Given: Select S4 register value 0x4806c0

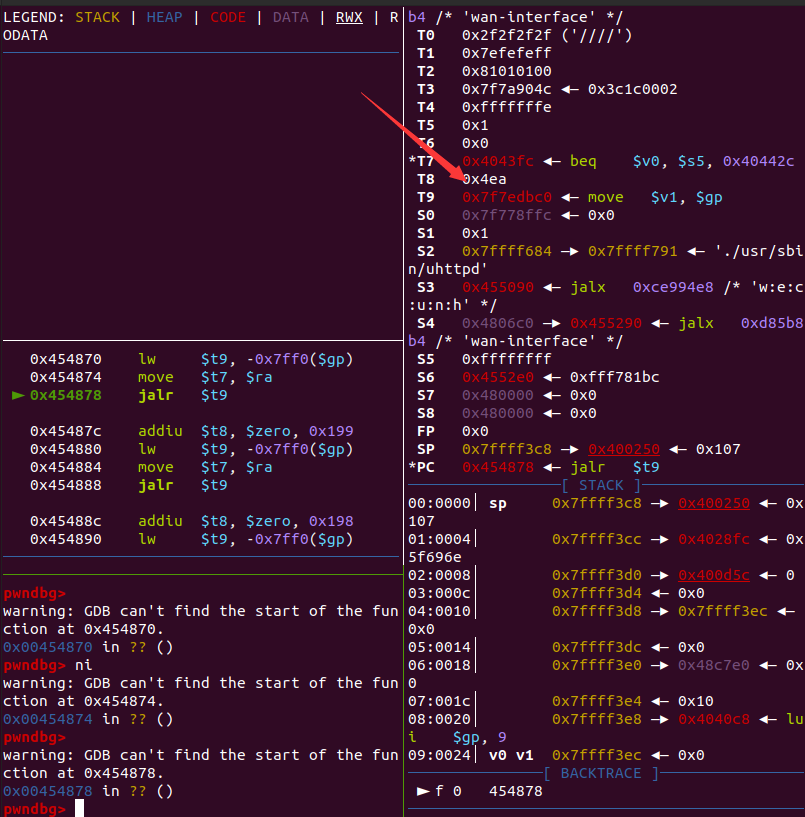Looking at the screenshot, I should [x=498, y=323].
